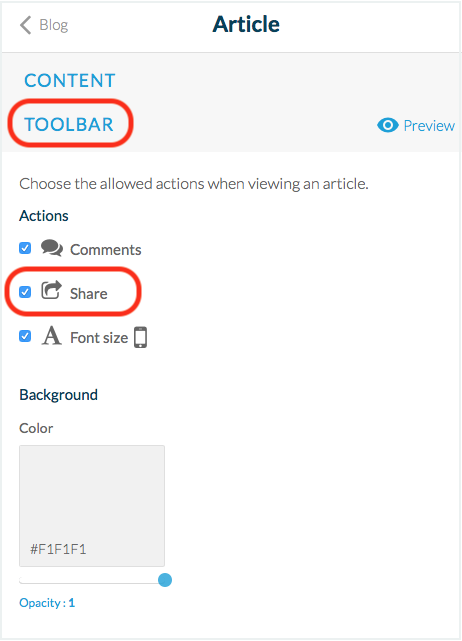The width and height of the screenshot is (462, 641).
Task: Click the Comments label text
Action: tap(105, 250)
